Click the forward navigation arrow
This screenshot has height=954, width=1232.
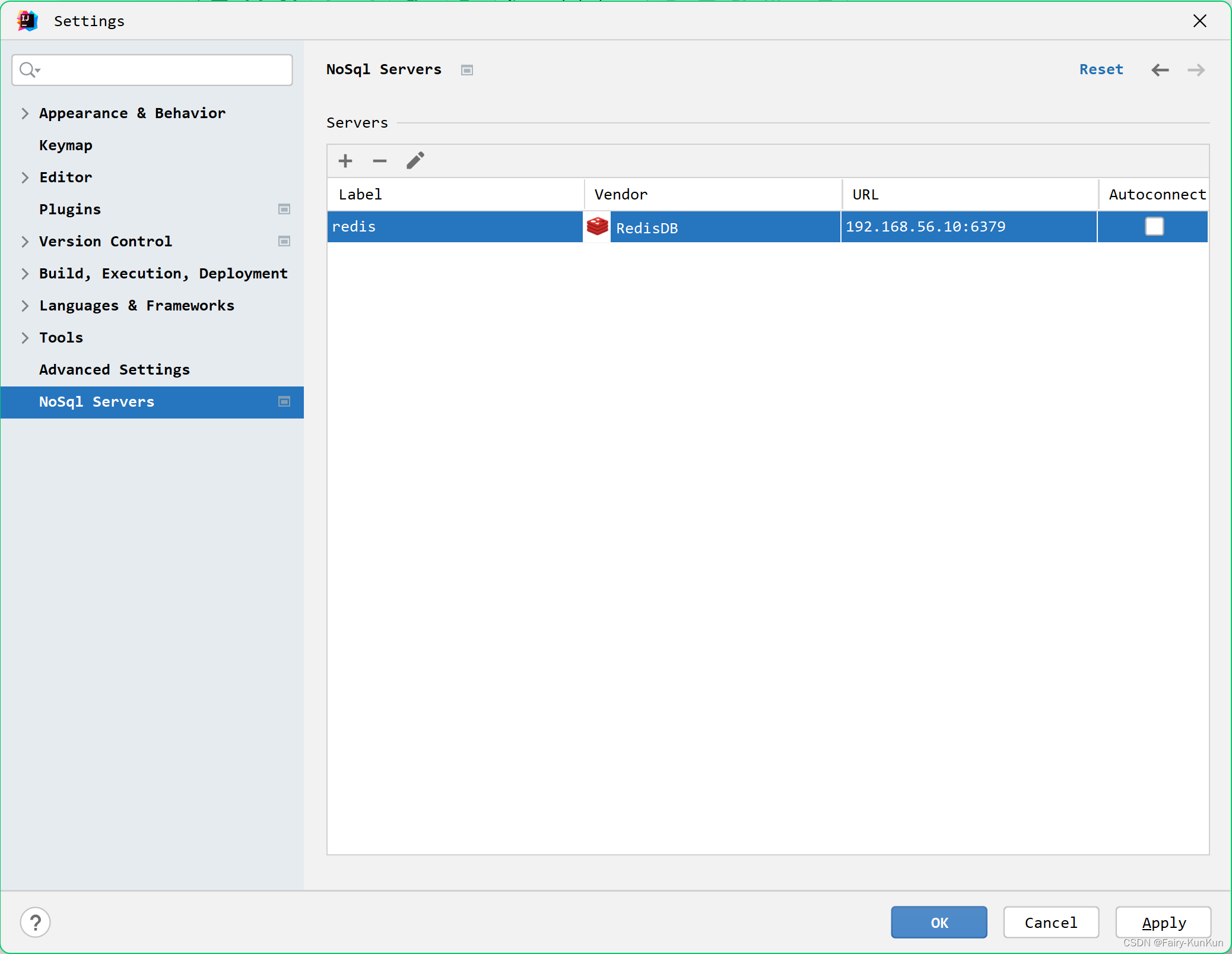point(1196,70)
